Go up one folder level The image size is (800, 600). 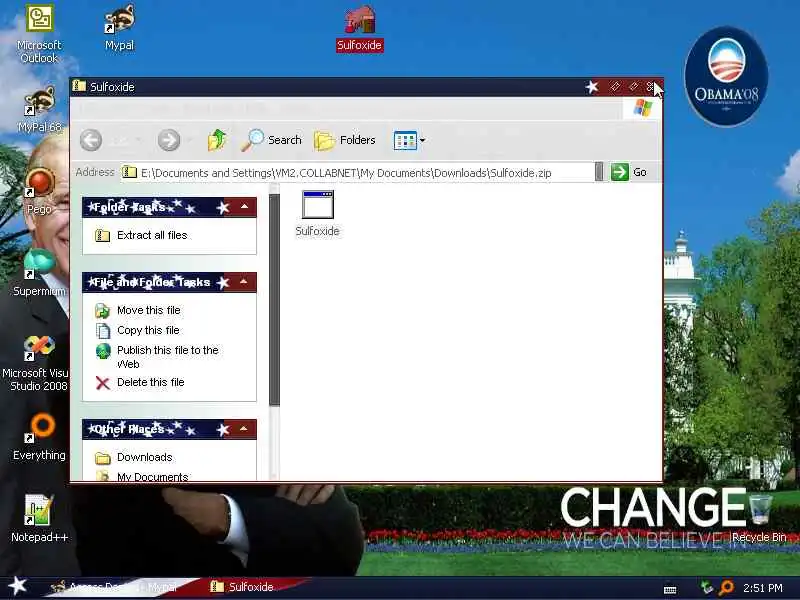217,140
